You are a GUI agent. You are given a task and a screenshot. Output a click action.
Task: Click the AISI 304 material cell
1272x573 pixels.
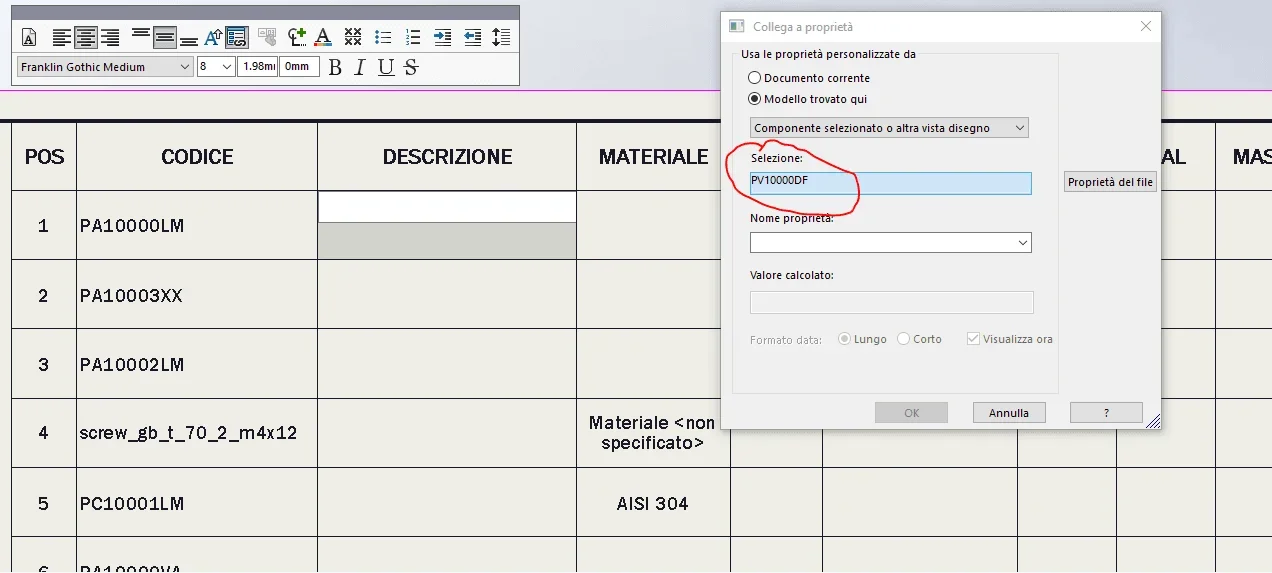[653, 502]
